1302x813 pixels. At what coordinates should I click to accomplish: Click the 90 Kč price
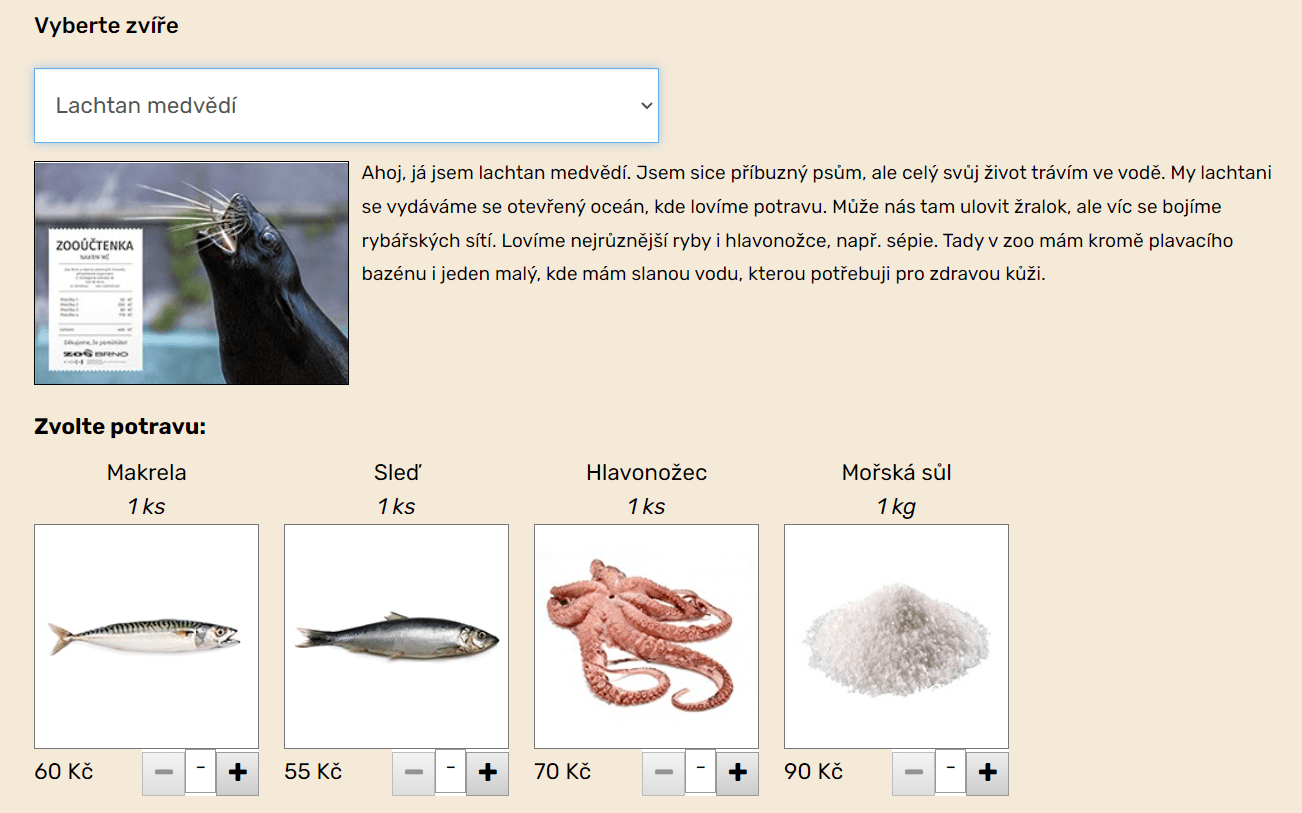(814, 772)
